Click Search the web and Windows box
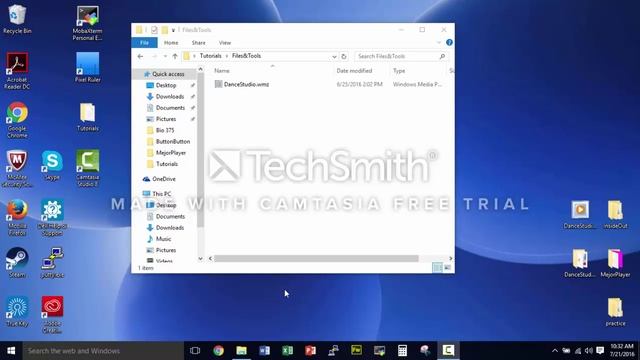The height and width of the screenshot is (360, 640). (x=103, y=351)
